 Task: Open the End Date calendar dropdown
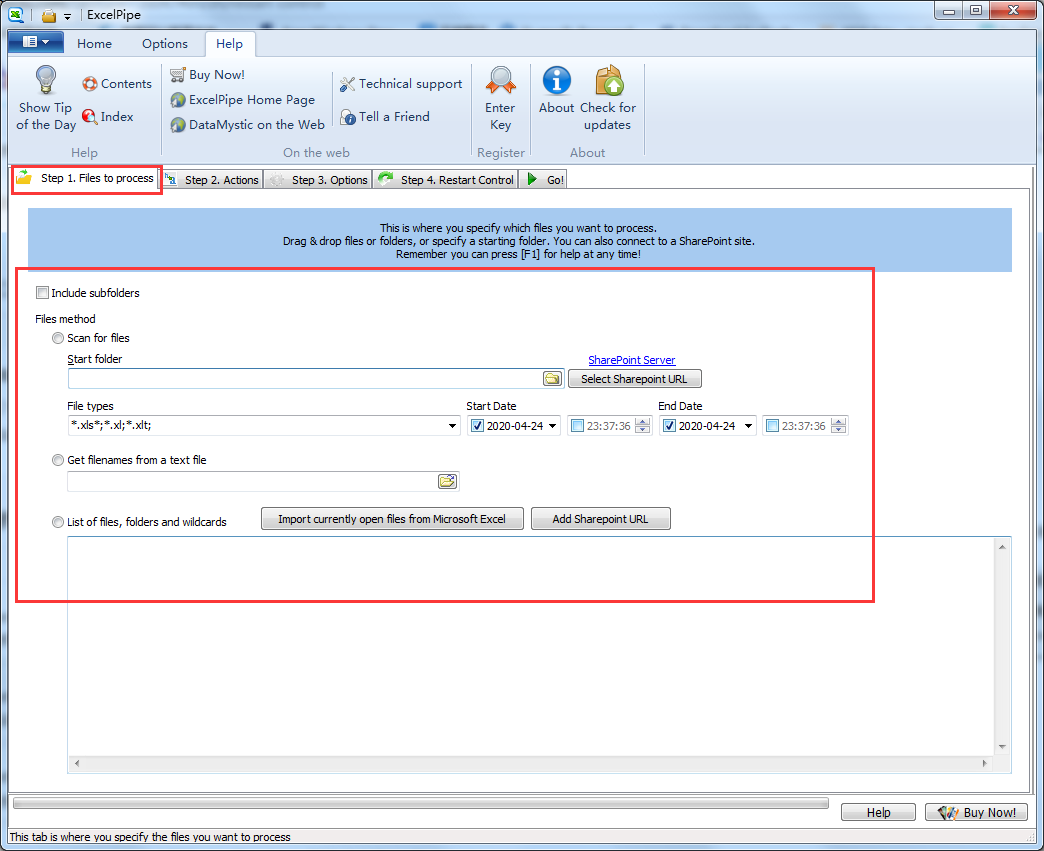748,426
